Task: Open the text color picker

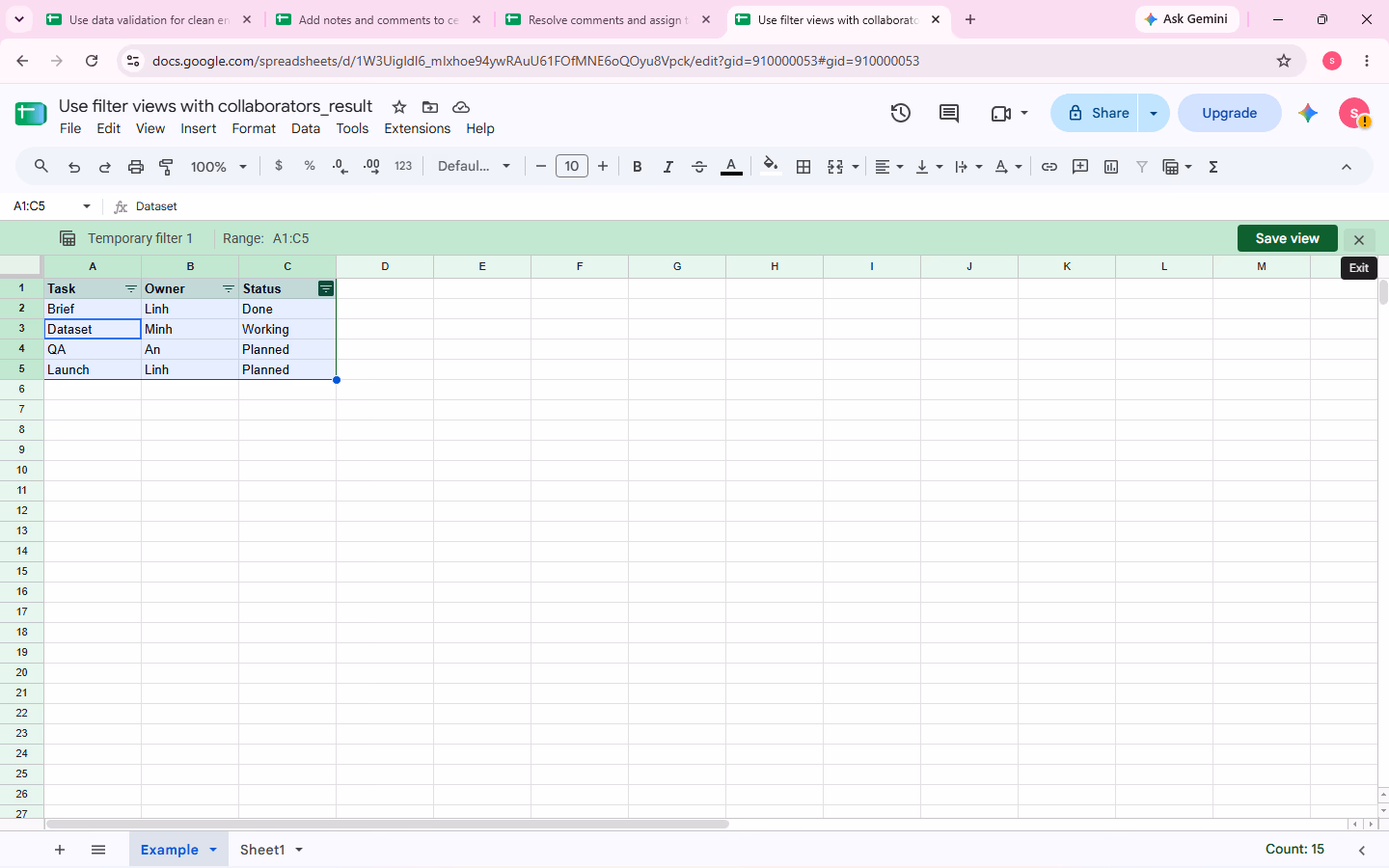Action: pyautogui.click(x=732, y=167)
